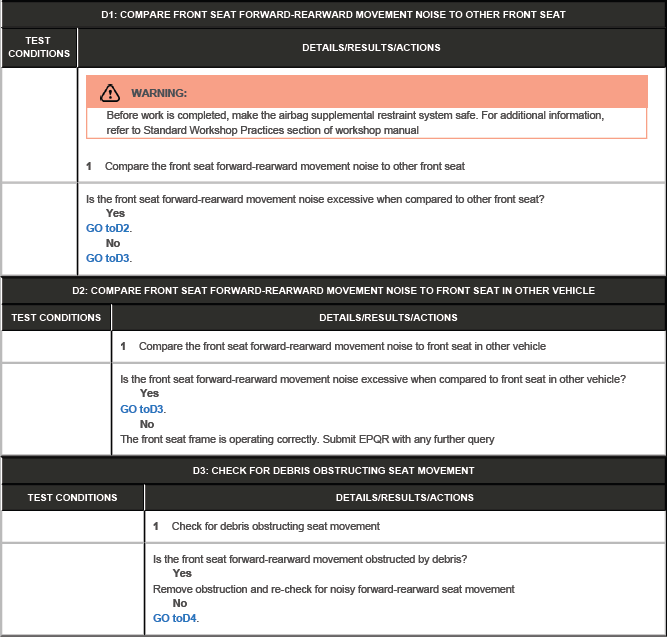Open GO toD3 link in D2 section

pos(143,409)
